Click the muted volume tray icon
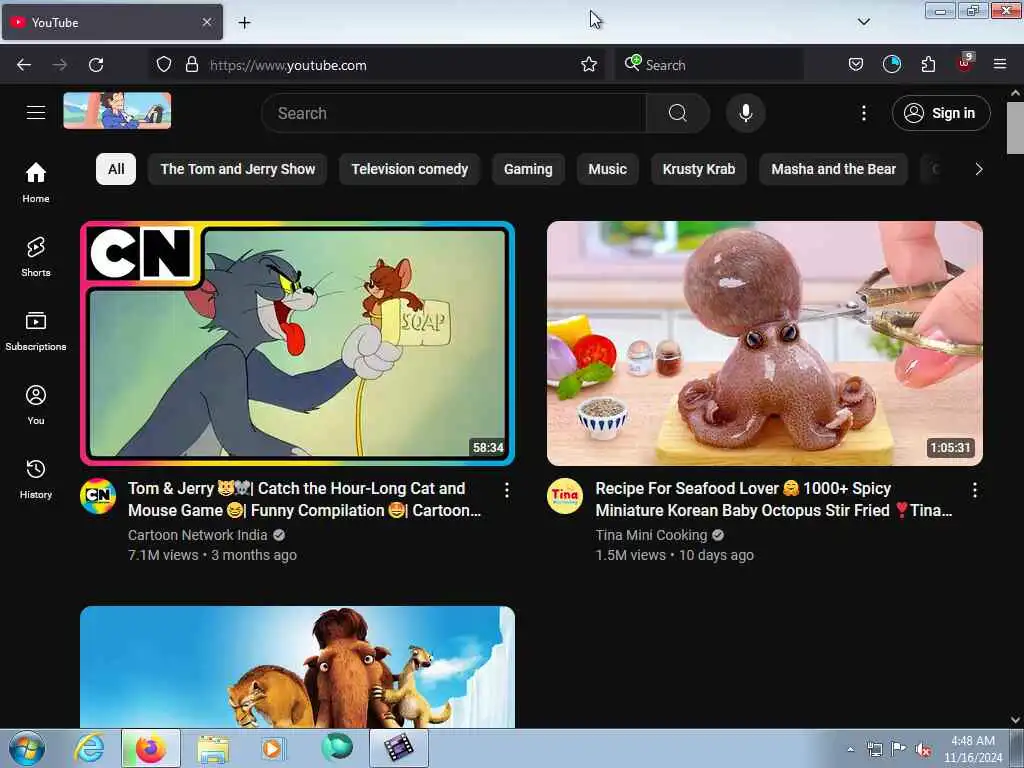 923,750
